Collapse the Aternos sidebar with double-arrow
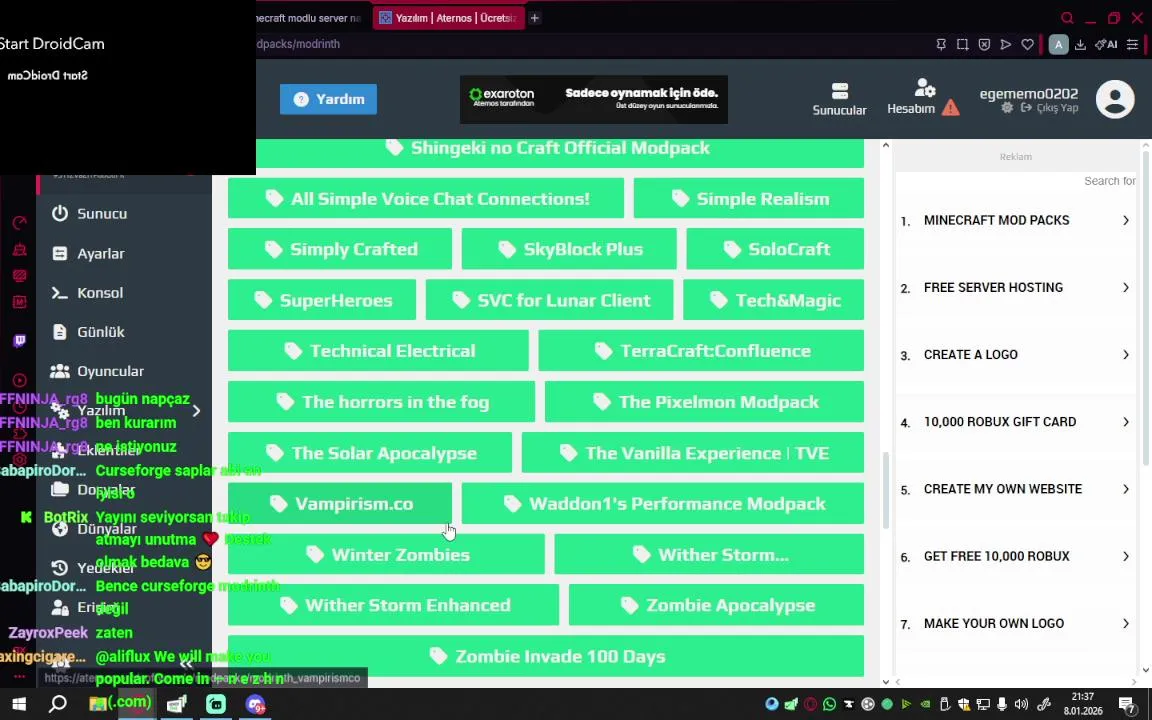Image resolution: width=1152 pixels, height=720 pixels. [186, 663]
